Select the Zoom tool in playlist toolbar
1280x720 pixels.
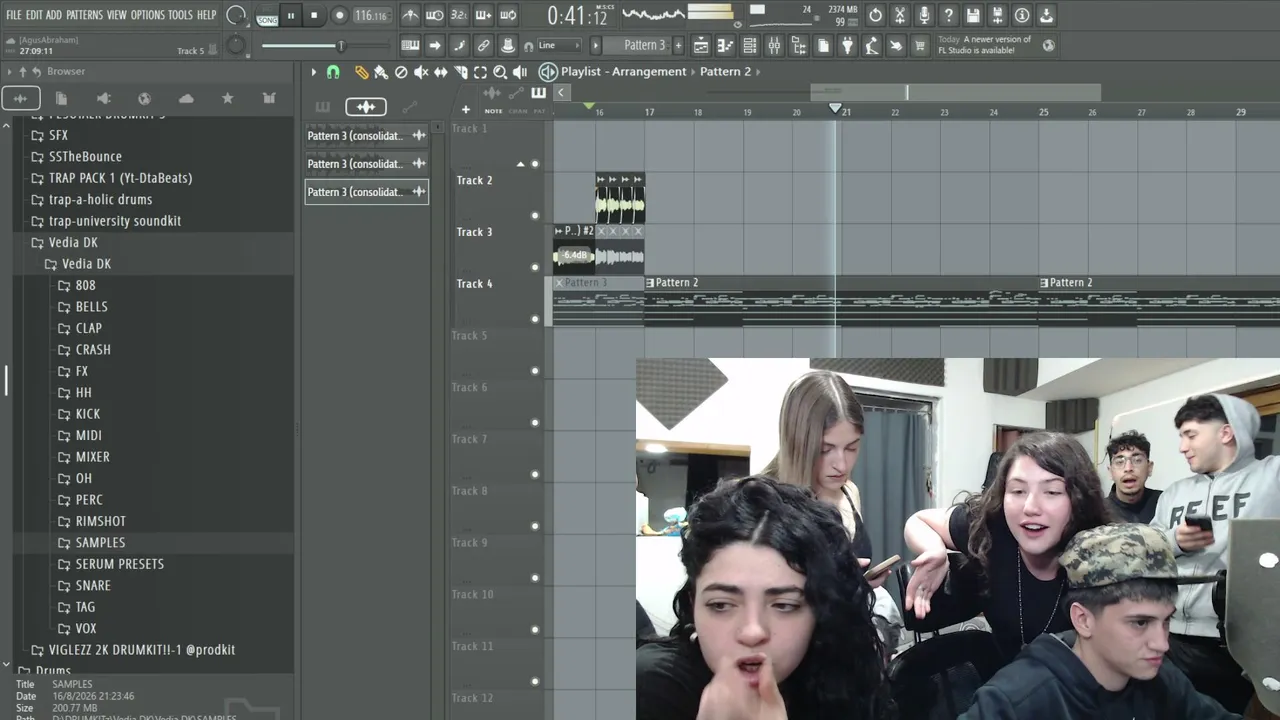(500, 72)
